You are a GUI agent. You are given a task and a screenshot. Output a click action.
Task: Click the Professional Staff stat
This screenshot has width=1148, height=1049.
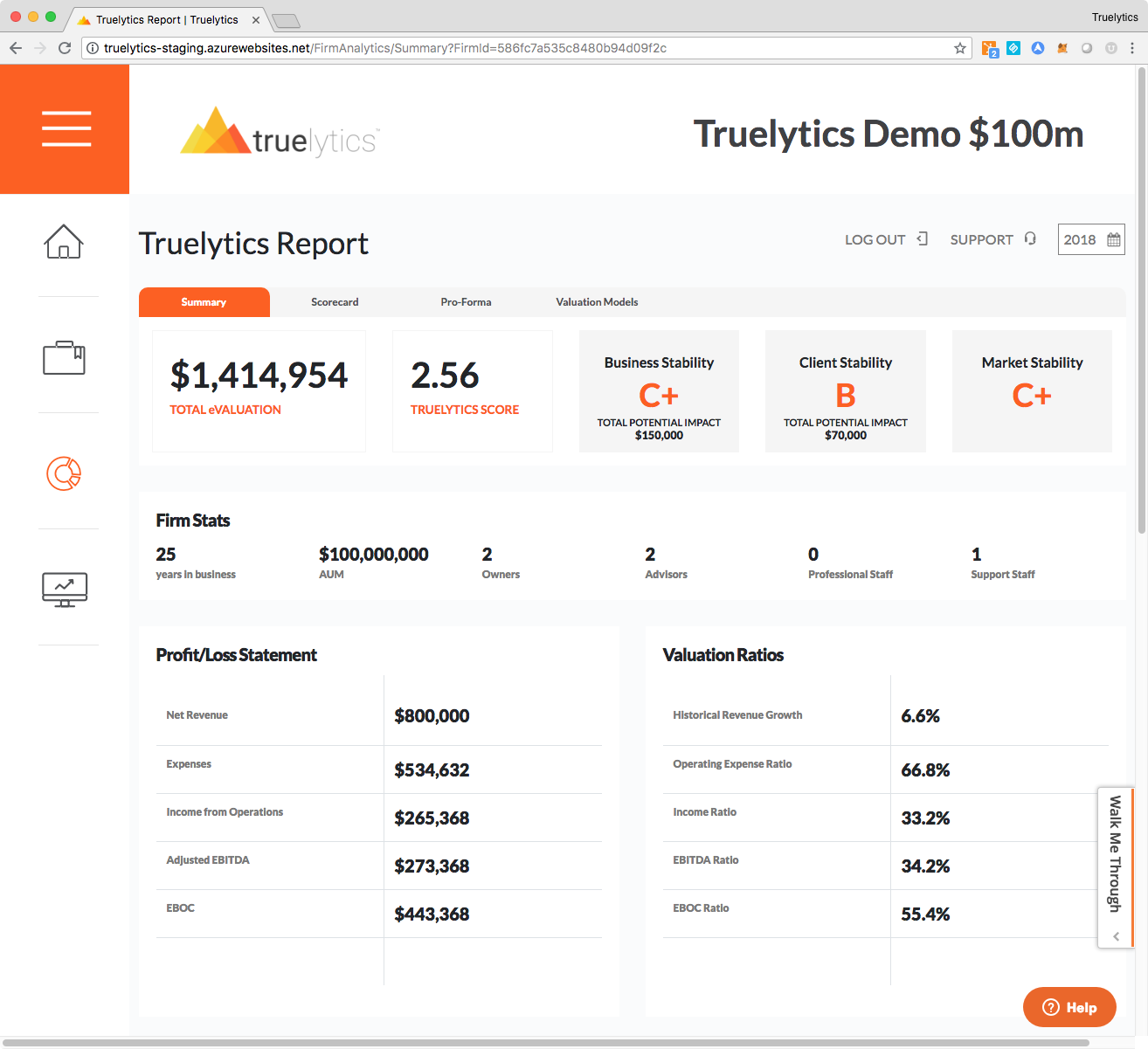coord(851,562)
